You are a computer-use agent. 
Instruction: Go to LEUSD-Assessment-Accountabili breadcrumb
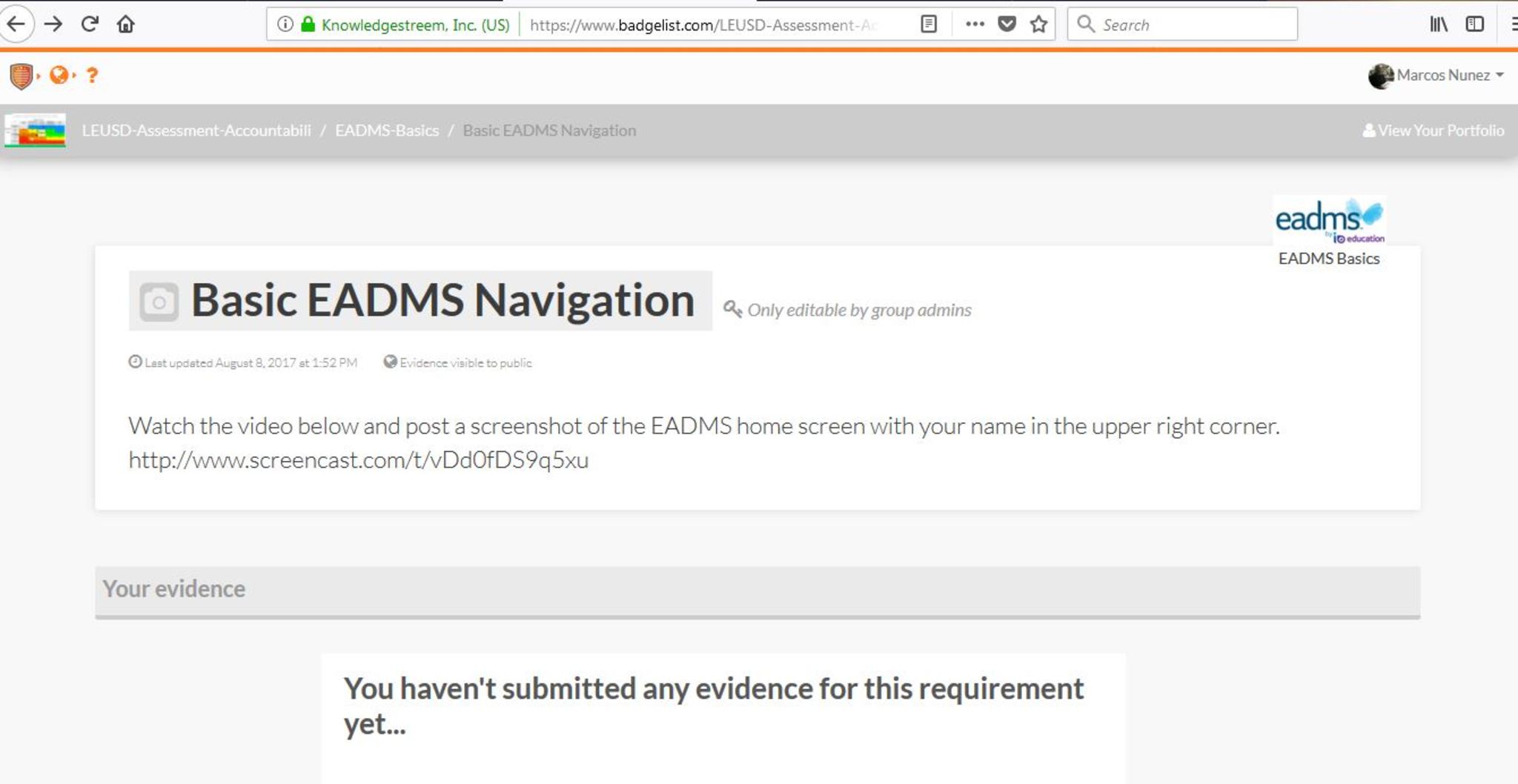(x=196, y=130)
